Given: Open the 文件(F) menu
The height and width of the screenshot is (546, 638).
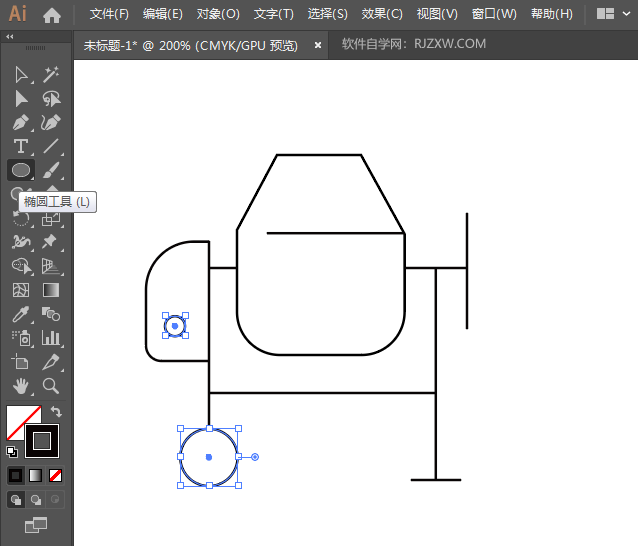Looking at the screenshot, I should pos(109,14).
